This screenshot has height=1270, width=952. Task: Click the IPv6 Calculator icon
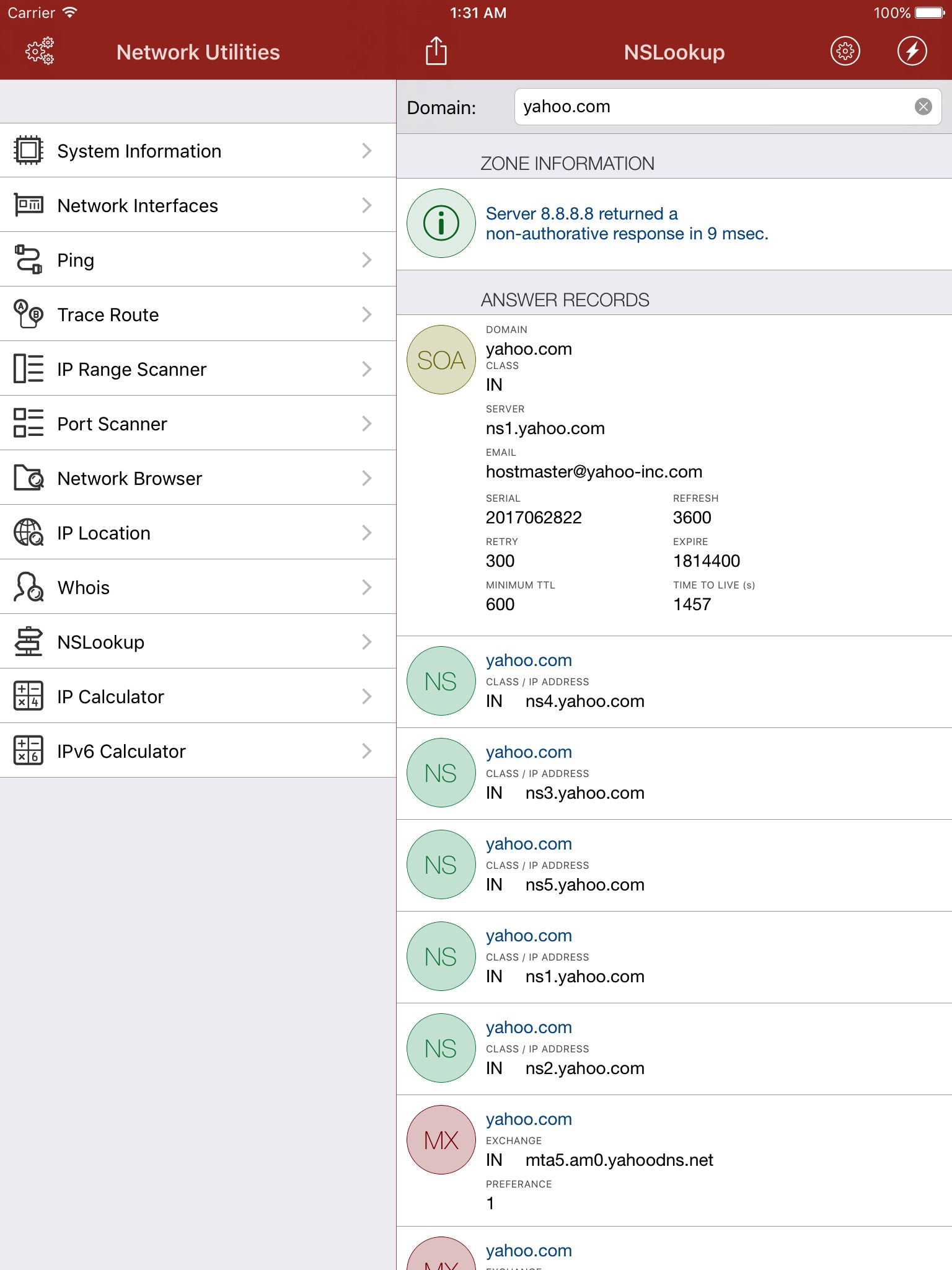[29, 751]
